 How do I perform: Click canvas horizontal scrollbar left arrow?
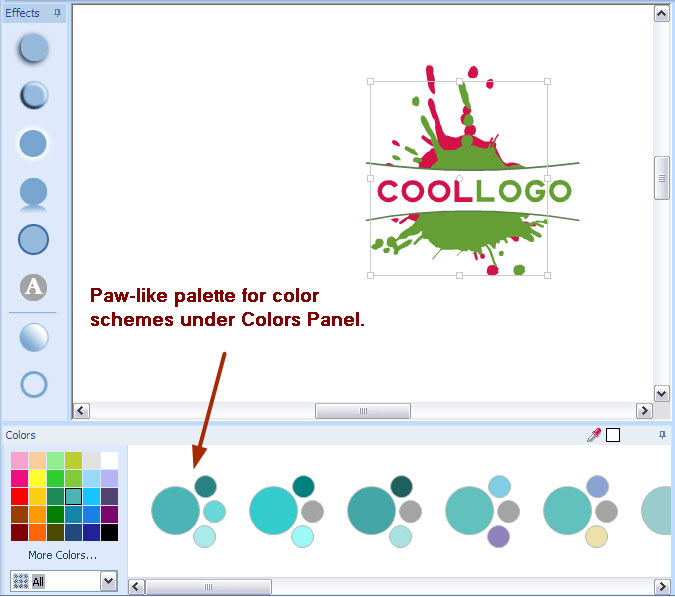(81, 411)
